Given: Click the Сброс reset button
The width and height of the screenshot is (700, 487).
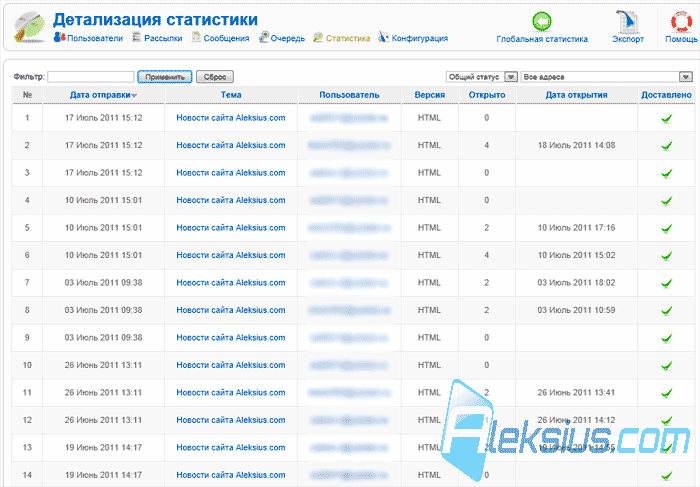Looking at the screenshot, I should (x=215, y=77).
